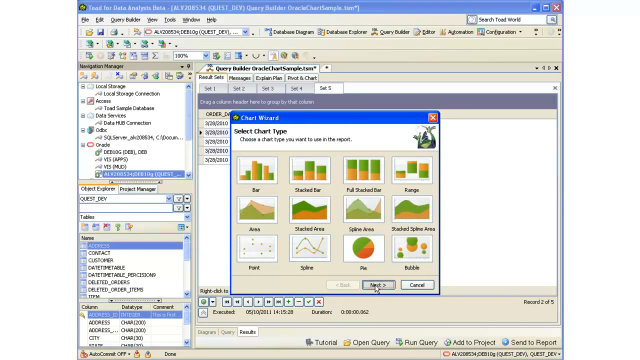
Task: Click the filter icon next to QUEST_DEV
Action: (178, 199)
